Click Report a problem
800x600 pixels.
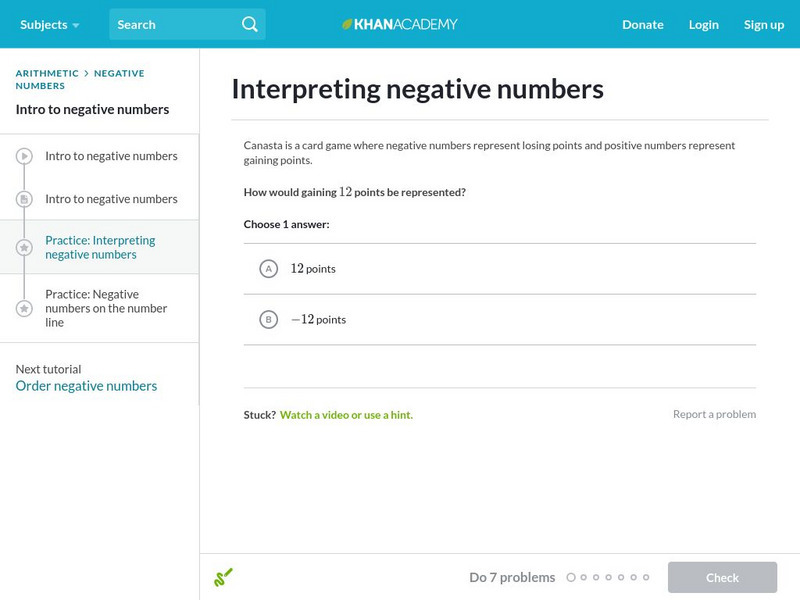[x=714, y=414]
